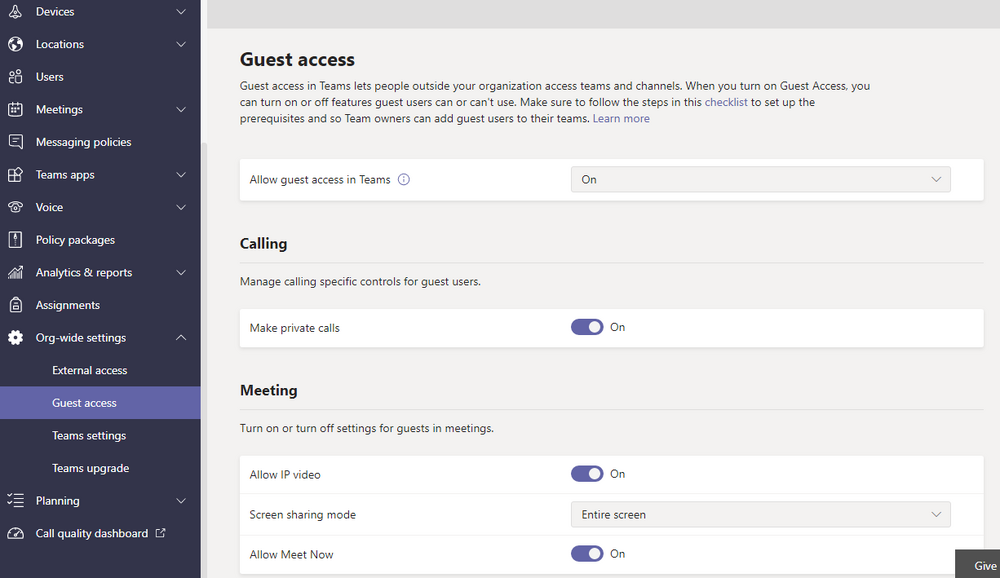This screenshot has width=1000, height=578.
Task: Open the Screen sharing mode dropdown
Action: pyautogui.click(x=760, y=514)
